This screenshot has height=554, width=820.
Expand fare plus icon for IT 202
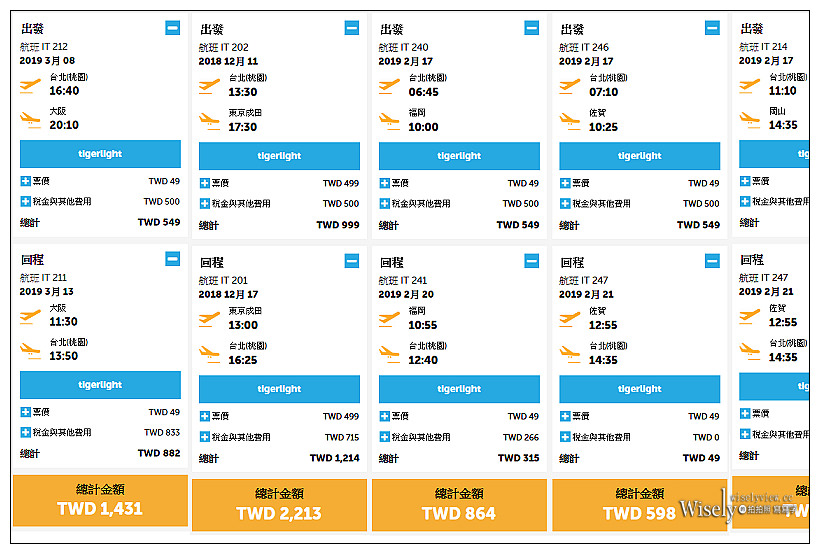[204, 183]
